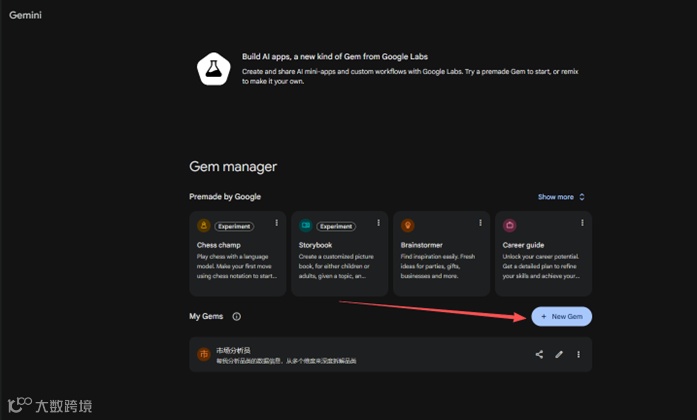Open Storybook more options menu

(378, 223)
